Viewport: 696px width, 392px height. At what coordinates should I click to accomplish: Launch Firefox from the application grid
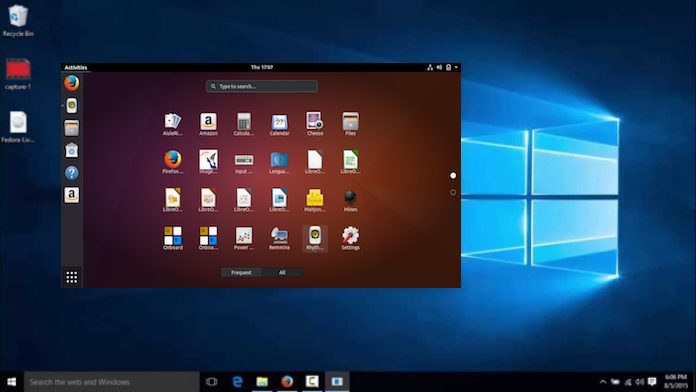pos(172,162)
